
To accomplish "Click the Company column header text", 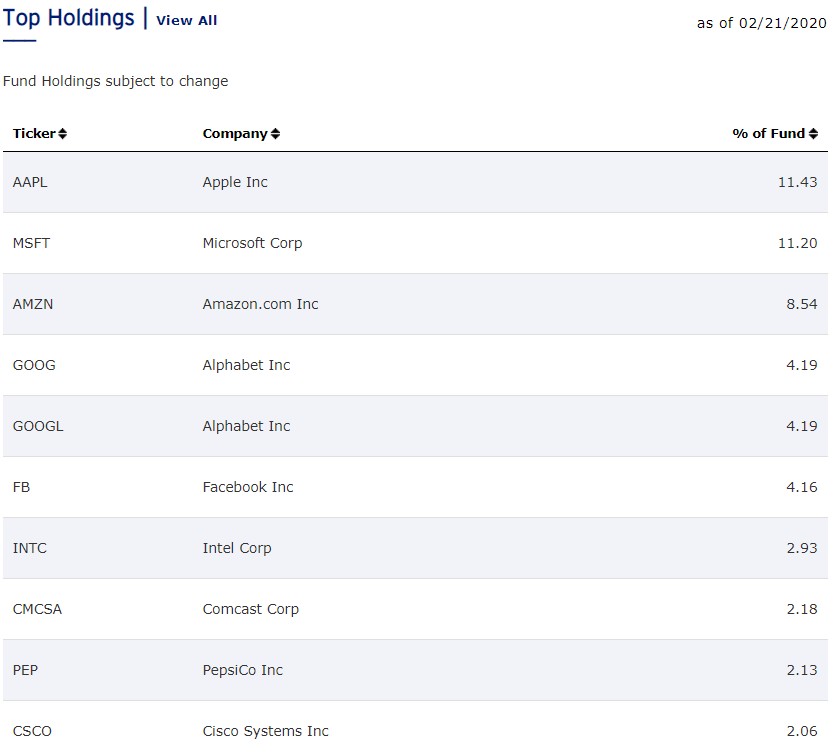I will tap(235, 134).
